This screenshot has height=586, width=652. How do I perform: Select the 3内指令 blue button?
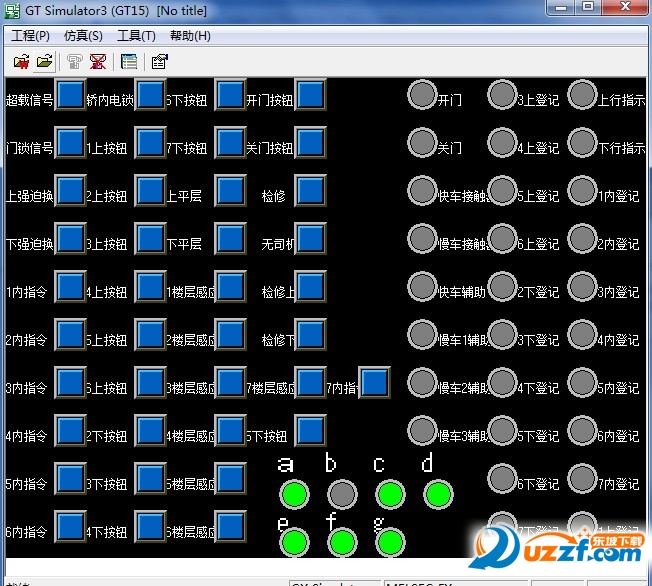click(x=70, y=383)
